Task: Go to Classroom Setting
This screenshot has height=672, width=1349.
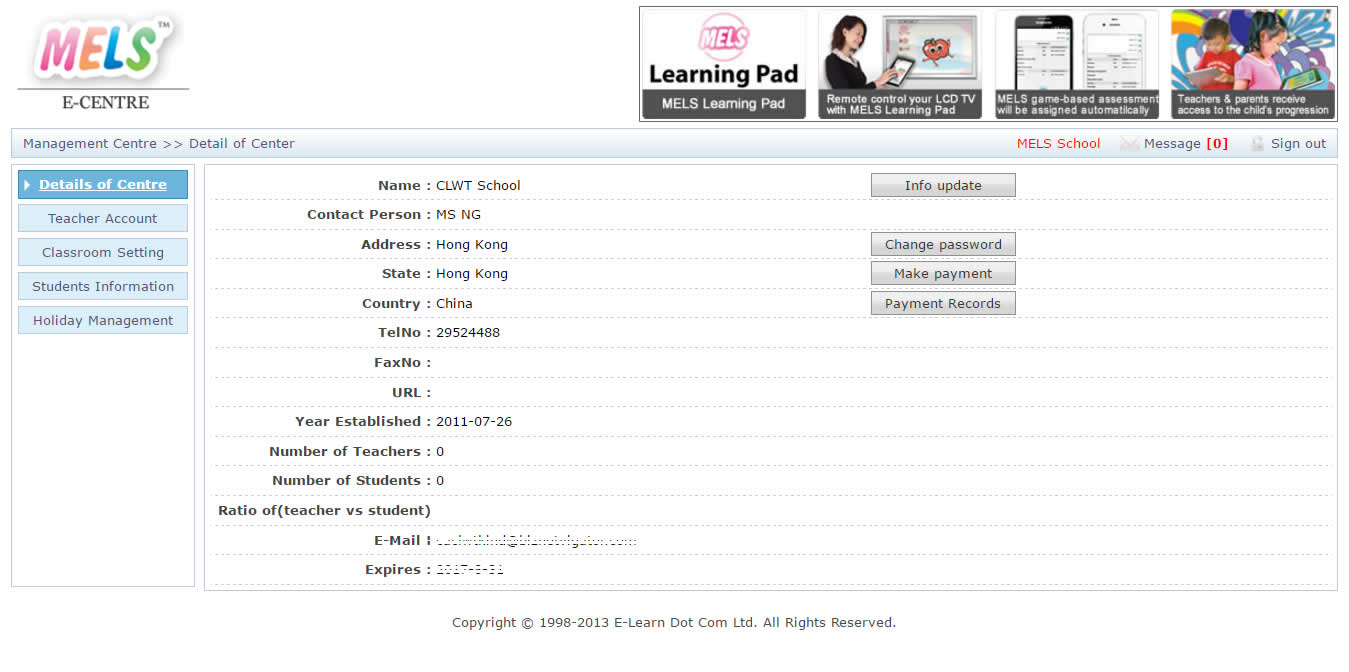Action: [103, 253]
